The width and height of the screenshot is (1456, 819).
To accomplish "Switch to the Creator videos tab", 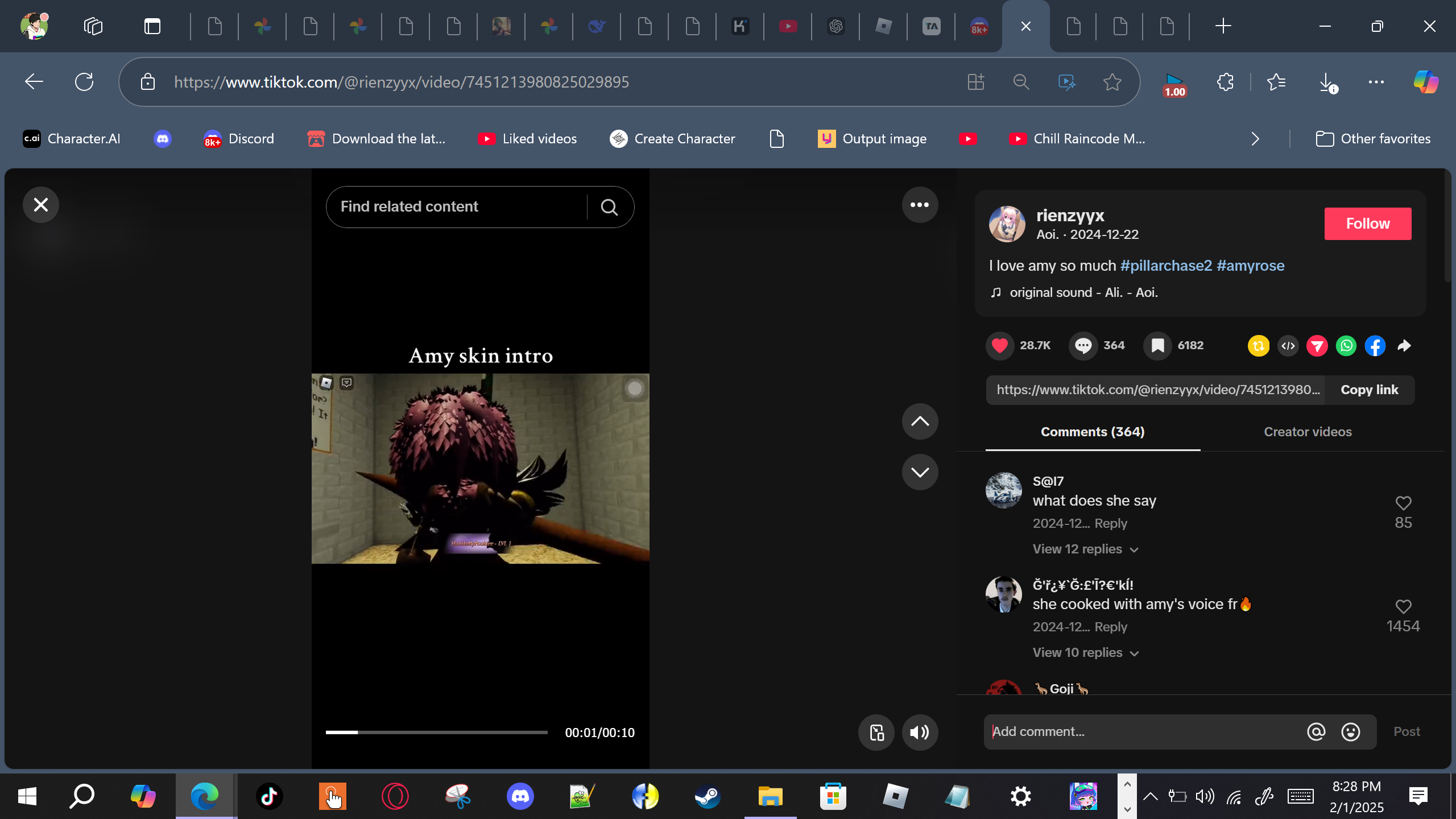I will click(1308, 432).
